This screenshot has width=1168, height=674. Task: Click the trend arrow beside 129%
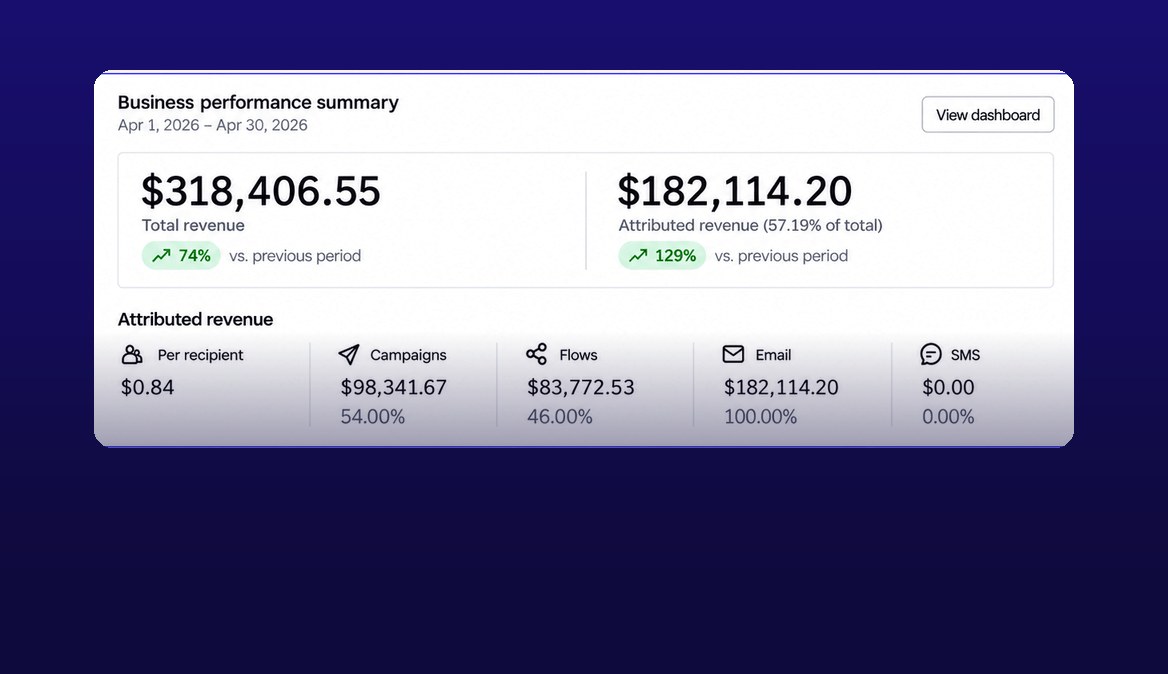point(638,256)
